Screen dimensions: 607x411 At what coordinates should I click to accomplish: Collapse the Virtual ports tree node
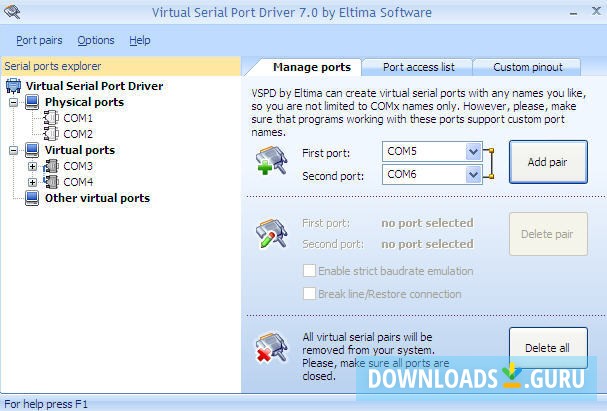pyautogui.click(x=14, y=150)
